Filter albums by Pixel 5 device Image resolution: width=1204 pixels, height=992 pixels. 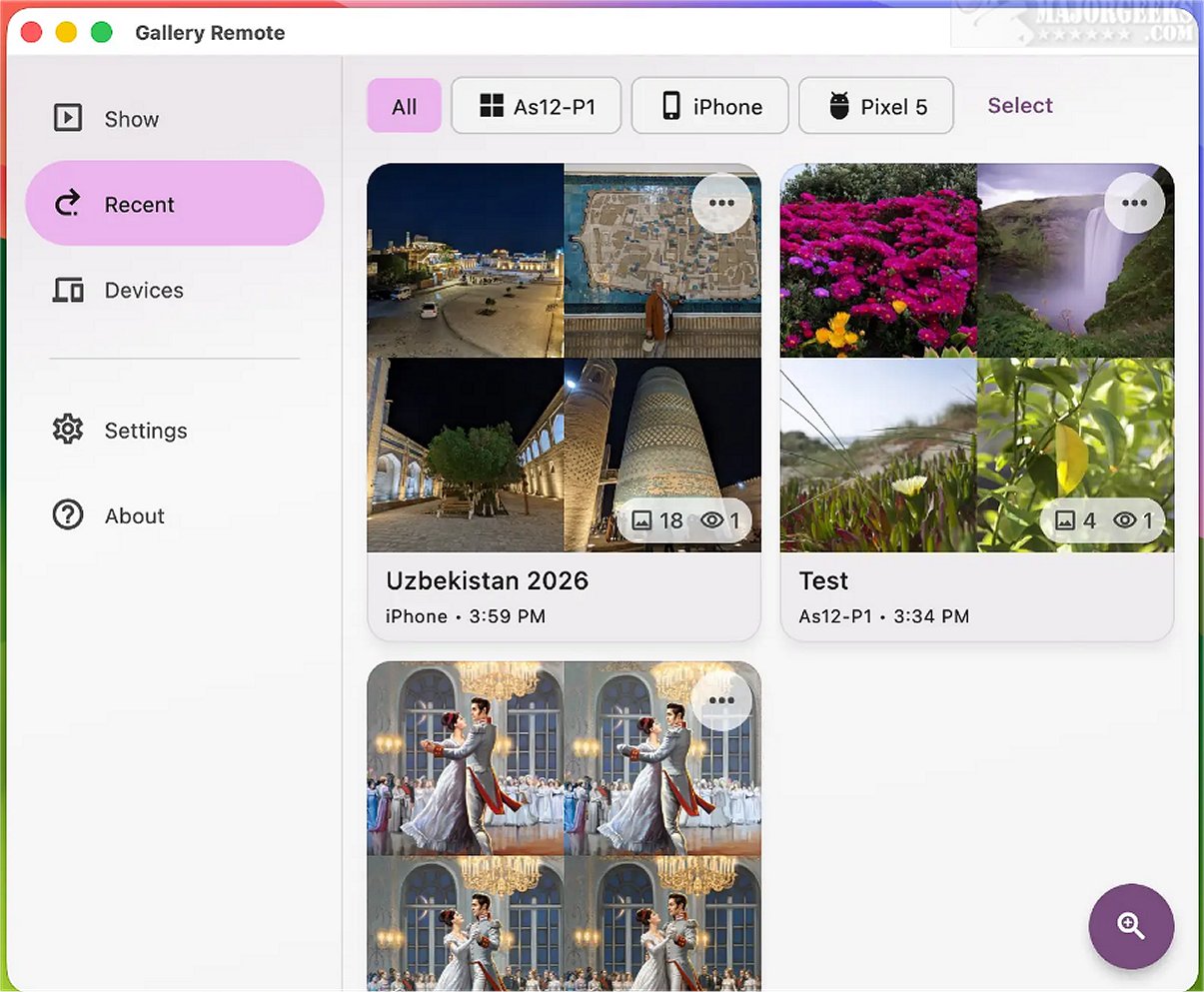click(876, 106)
